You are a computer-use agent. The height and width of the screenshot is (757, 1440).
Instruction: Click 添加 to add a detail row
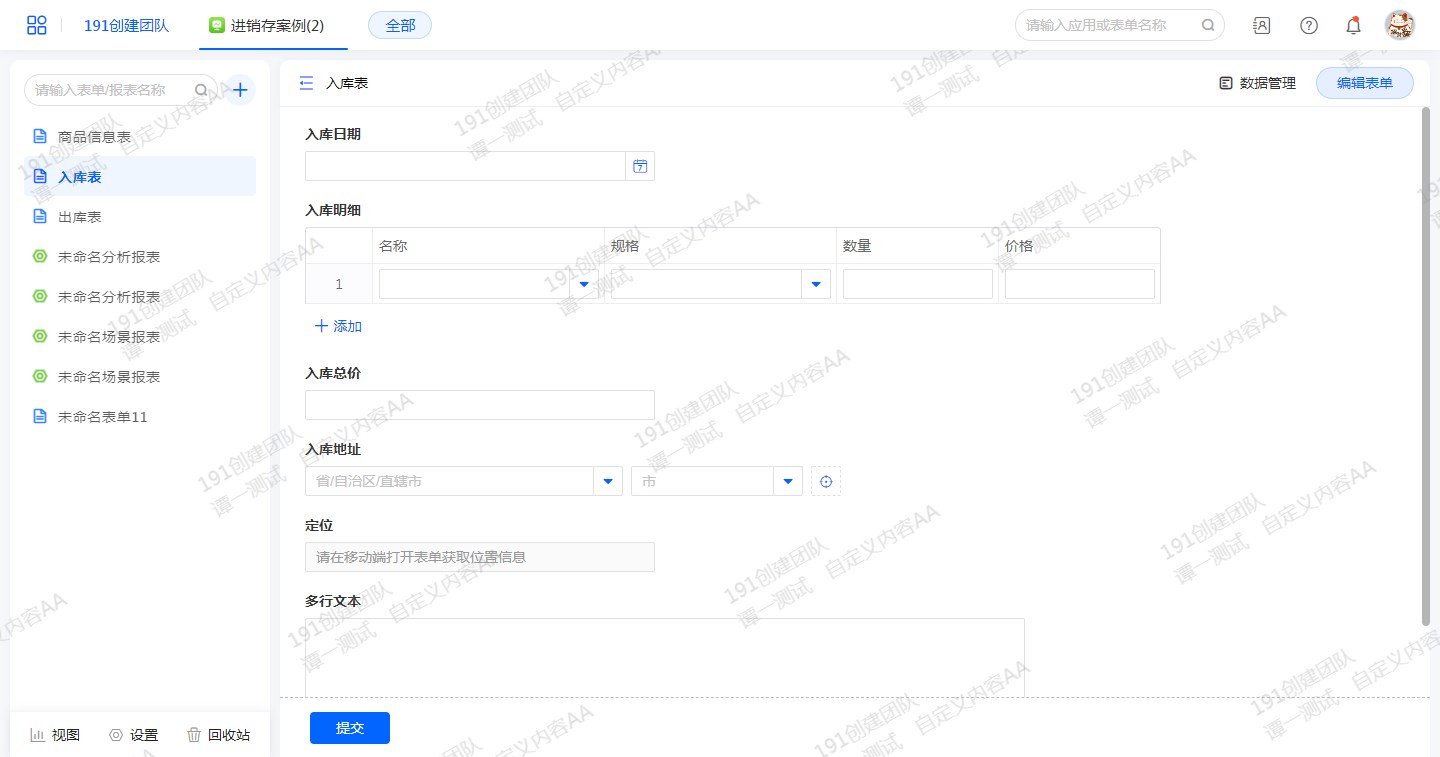click(338, 327)
